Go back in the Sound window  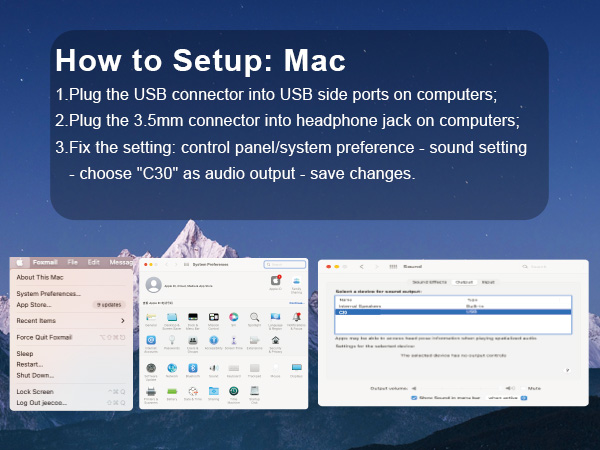point(362,266)
